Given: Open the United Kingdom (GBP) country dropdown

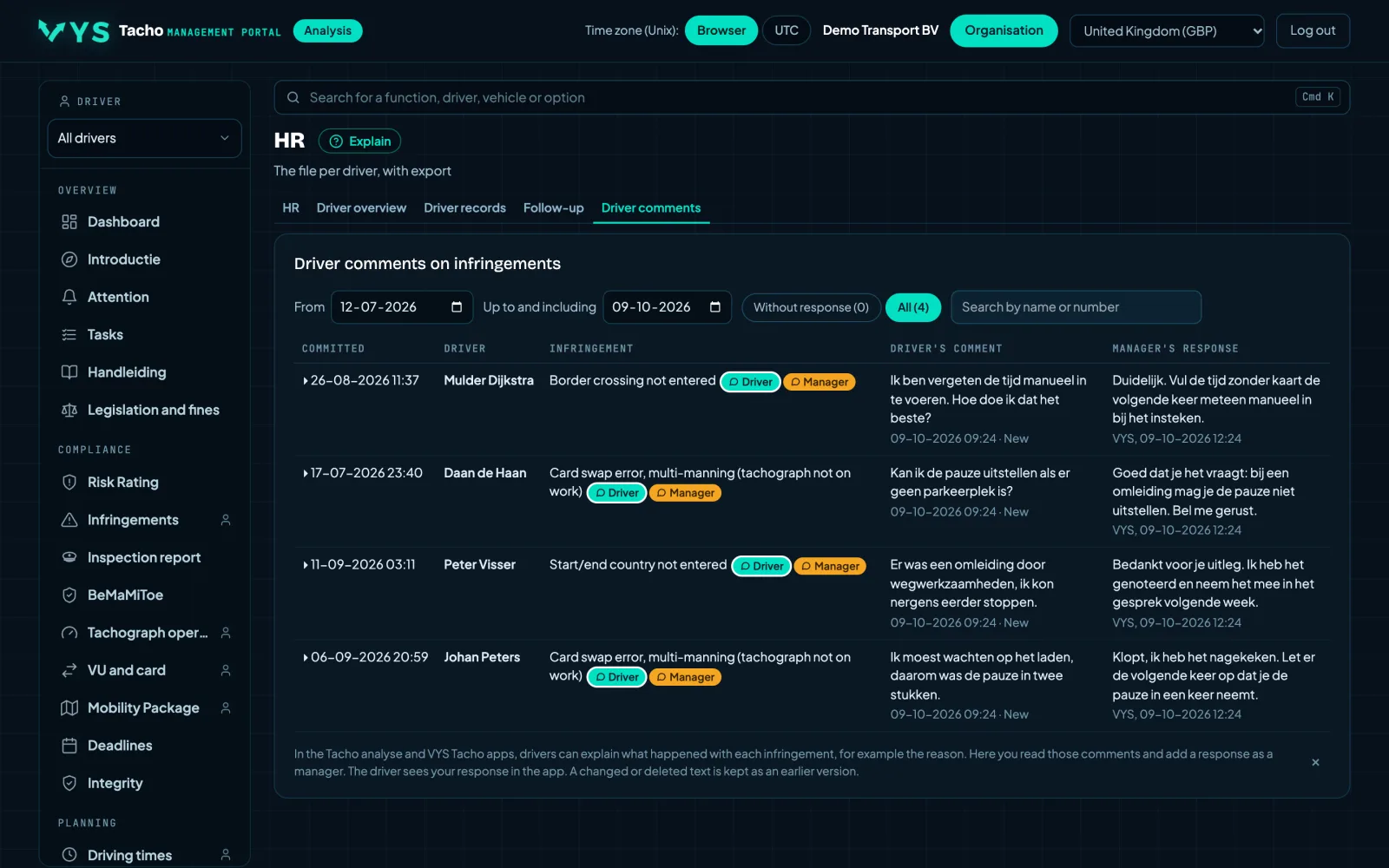Looking at the screenshot, I should pos(1167,31).
